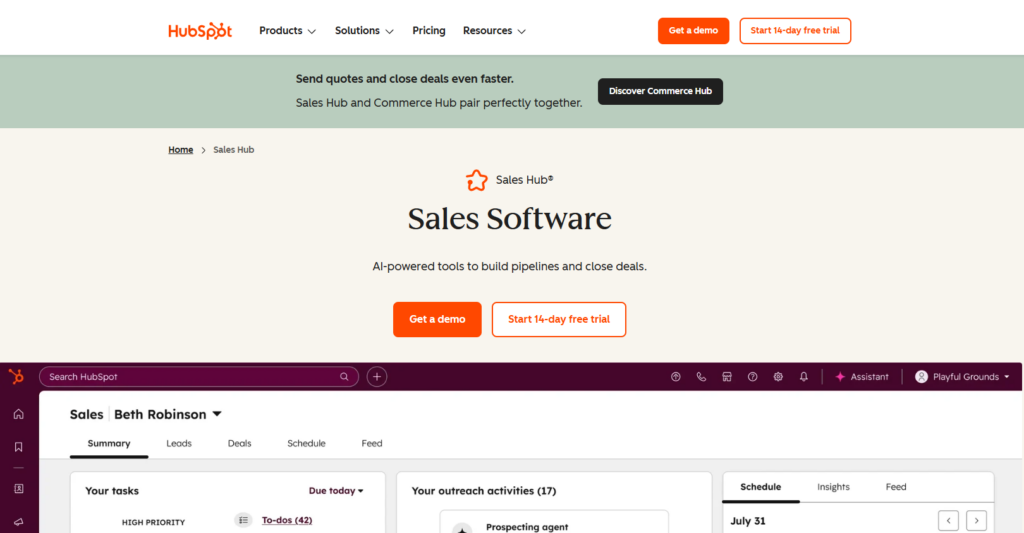This screenshot has width=1024, height=533.
Task: Open the marketplace store icon
Action: [x=727, y=377]
